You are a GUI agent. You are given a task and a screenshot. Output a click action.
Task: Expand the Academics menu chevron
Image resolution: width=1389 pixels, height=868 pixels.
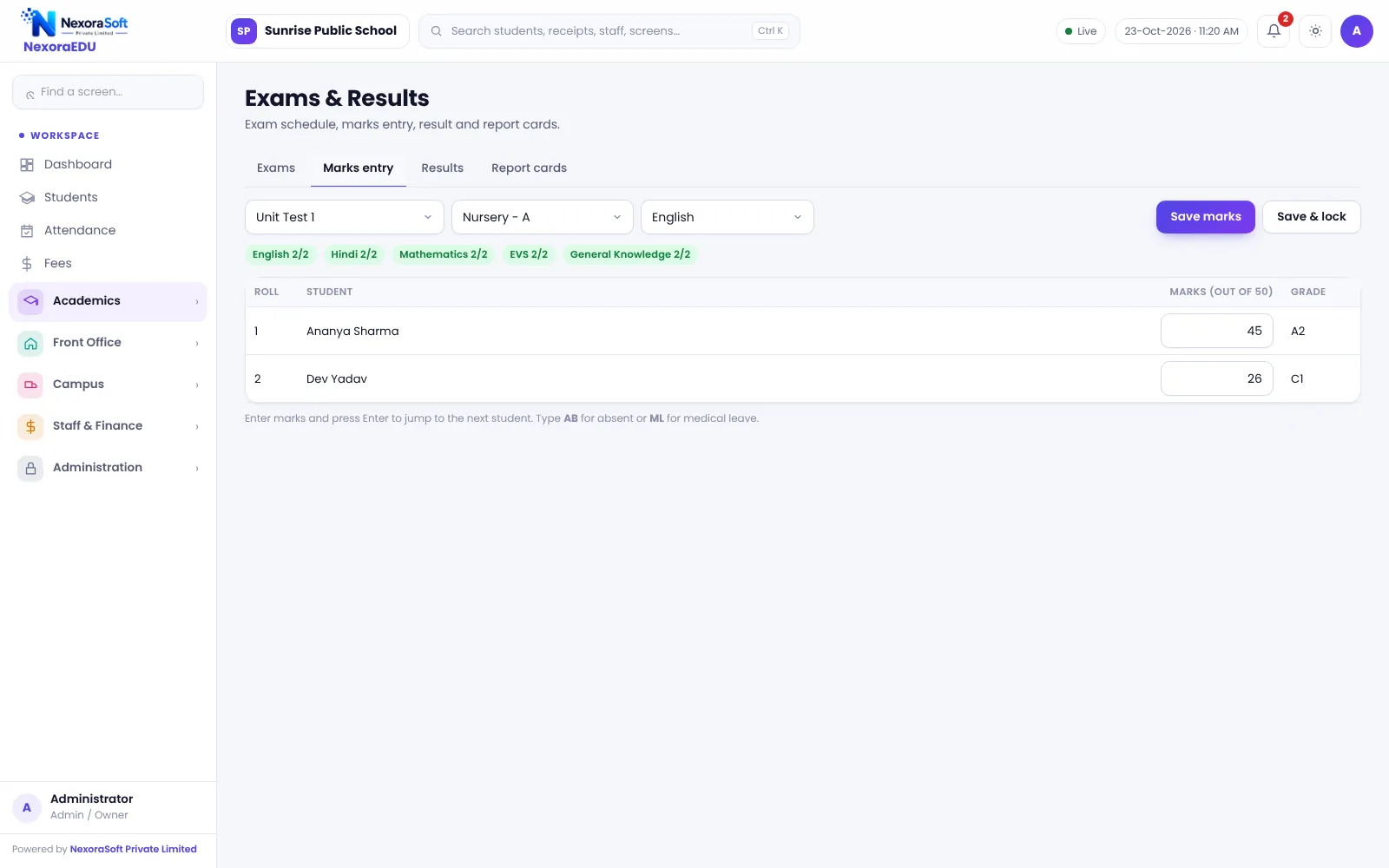(x=197, y=302)
